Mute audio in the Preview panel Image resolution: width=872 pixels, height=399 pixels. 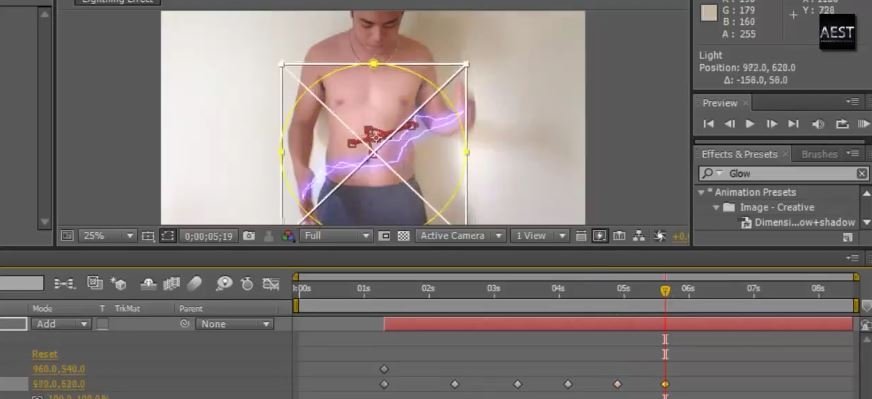818,124
